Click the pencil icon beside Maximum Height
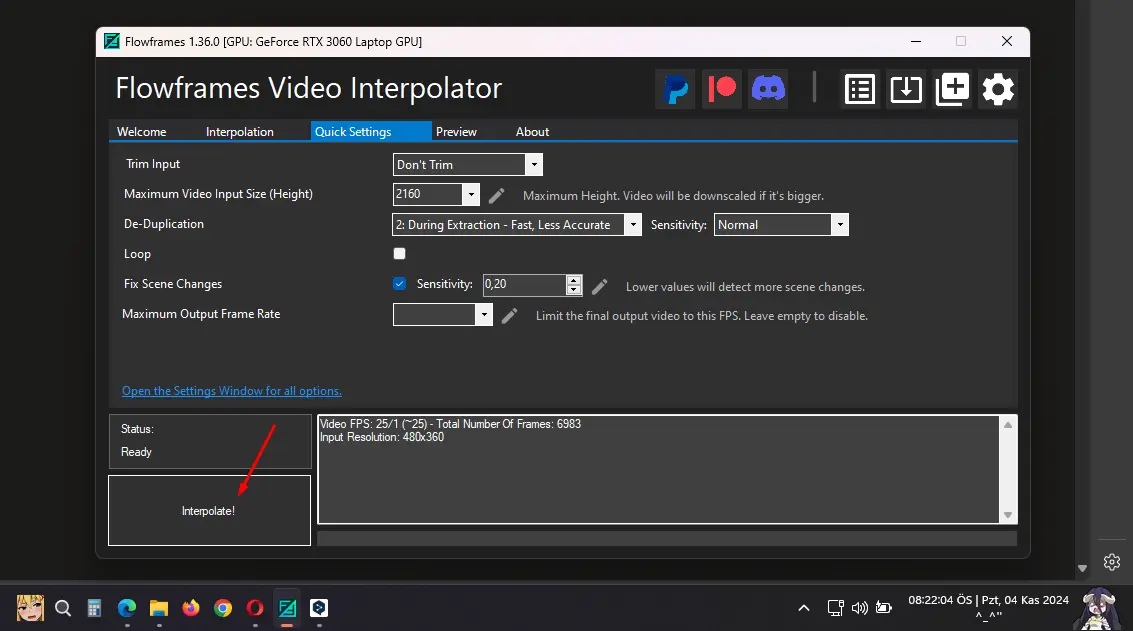This screenshot has height=631, width=1133. (496, 195)
